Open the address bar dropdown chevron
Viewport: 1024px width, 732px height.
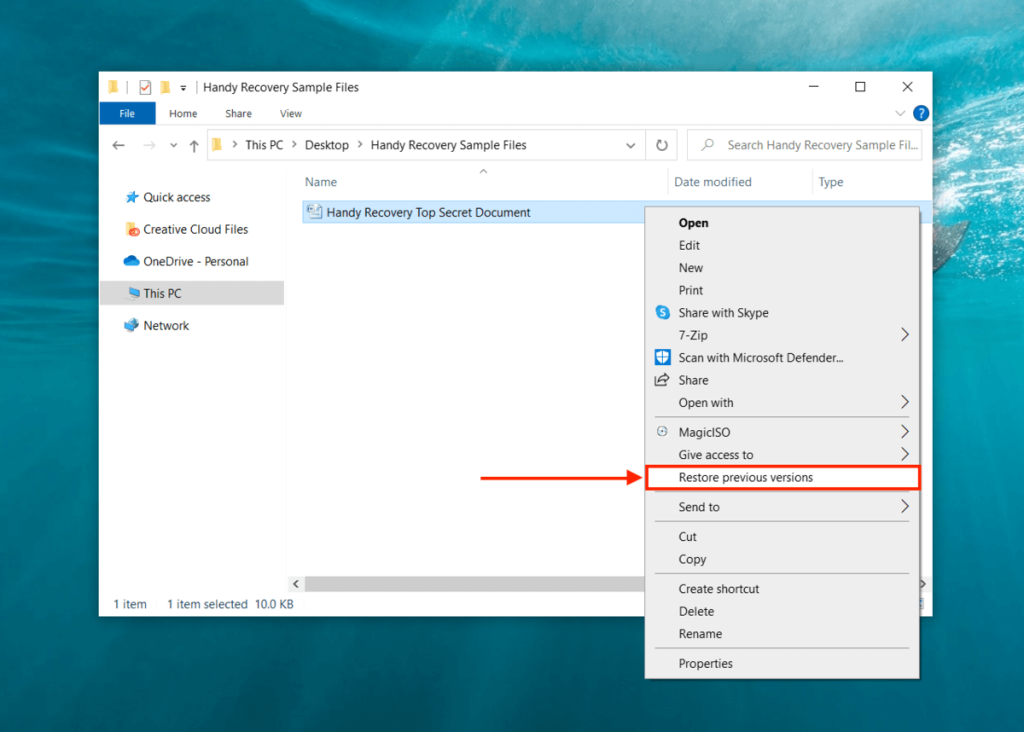click(631, 144)
